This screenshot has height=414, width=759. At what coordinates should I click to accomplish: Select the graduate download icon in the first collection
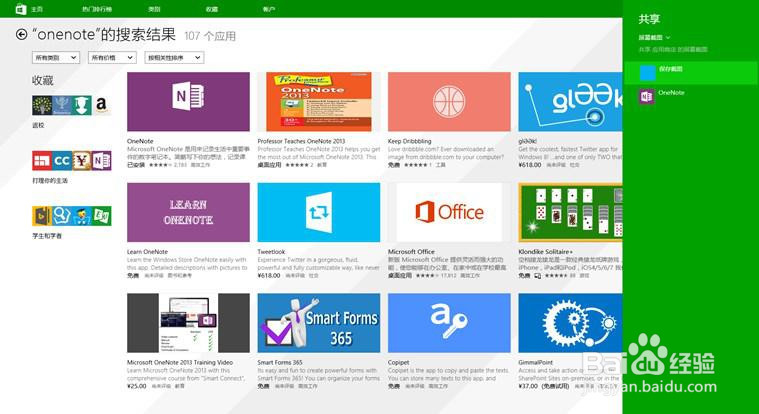82,105
